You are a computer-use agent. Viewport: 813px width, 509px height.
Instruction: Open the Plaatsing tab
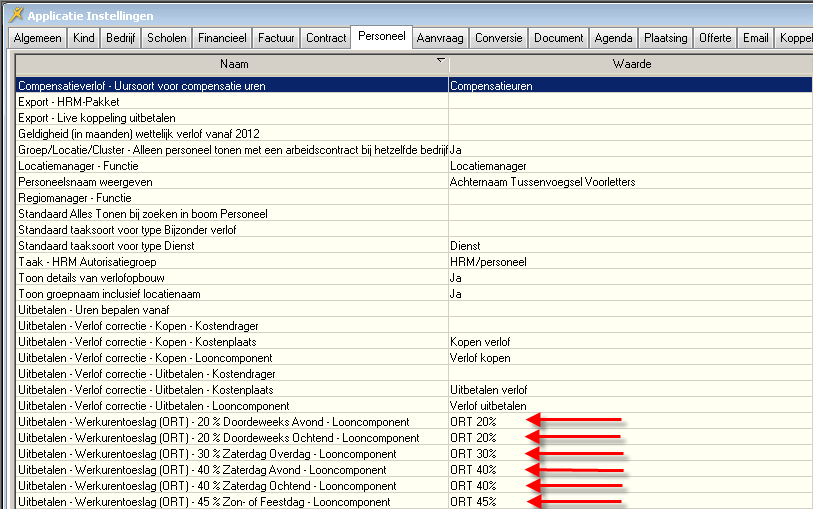[x=666, y=38]
